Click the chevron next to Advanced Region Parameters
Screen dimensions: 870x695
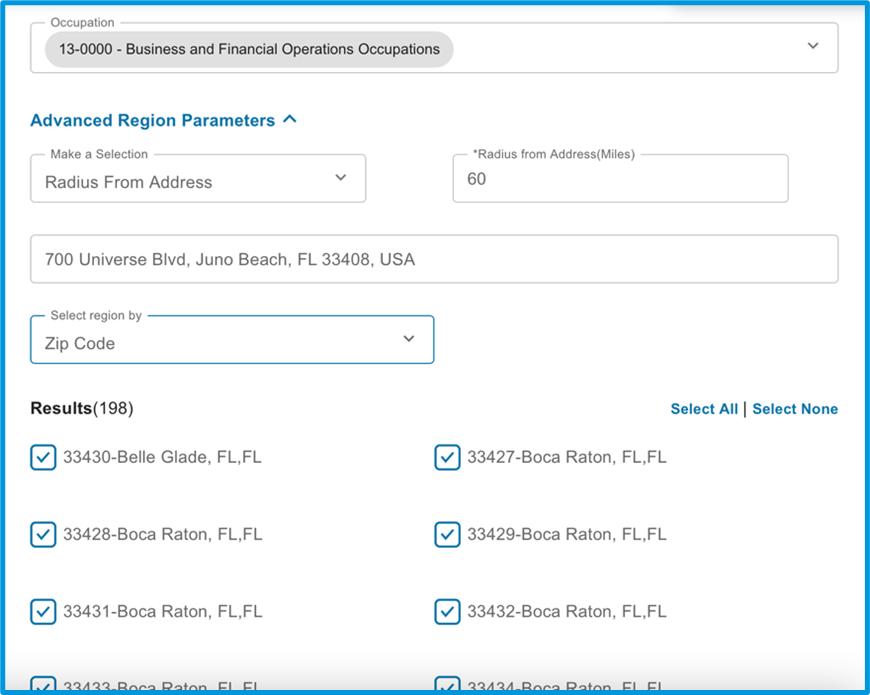click(290, 119)
